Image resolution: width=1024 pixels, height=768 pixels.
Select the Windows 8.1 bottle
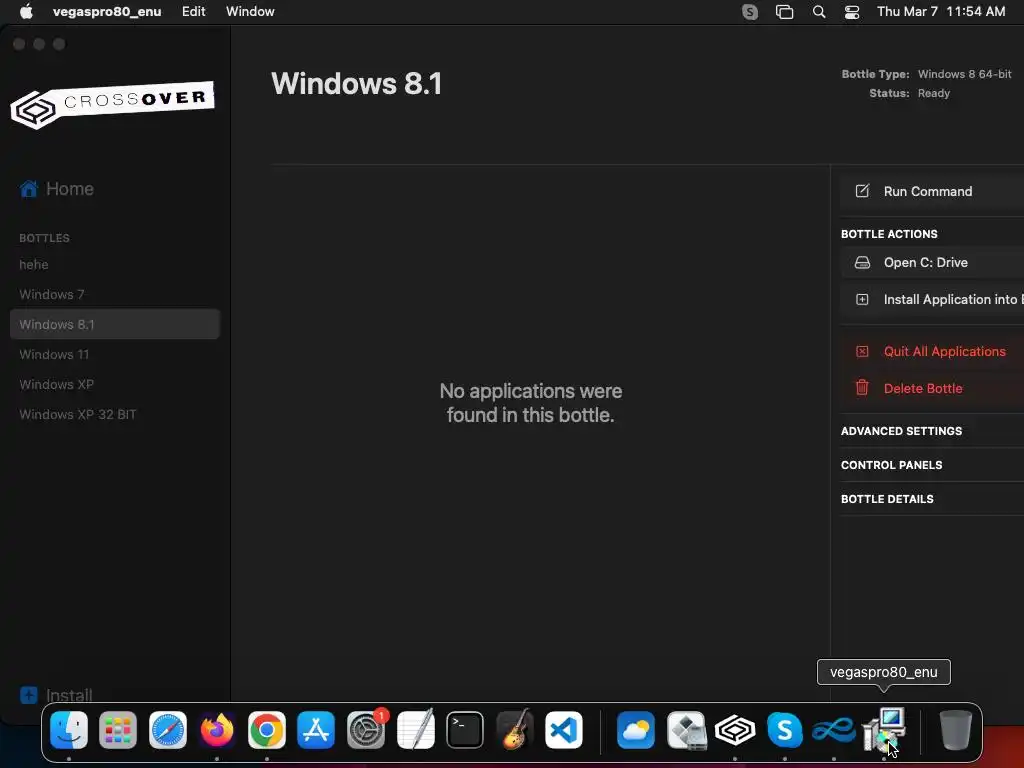coord(115,325)
